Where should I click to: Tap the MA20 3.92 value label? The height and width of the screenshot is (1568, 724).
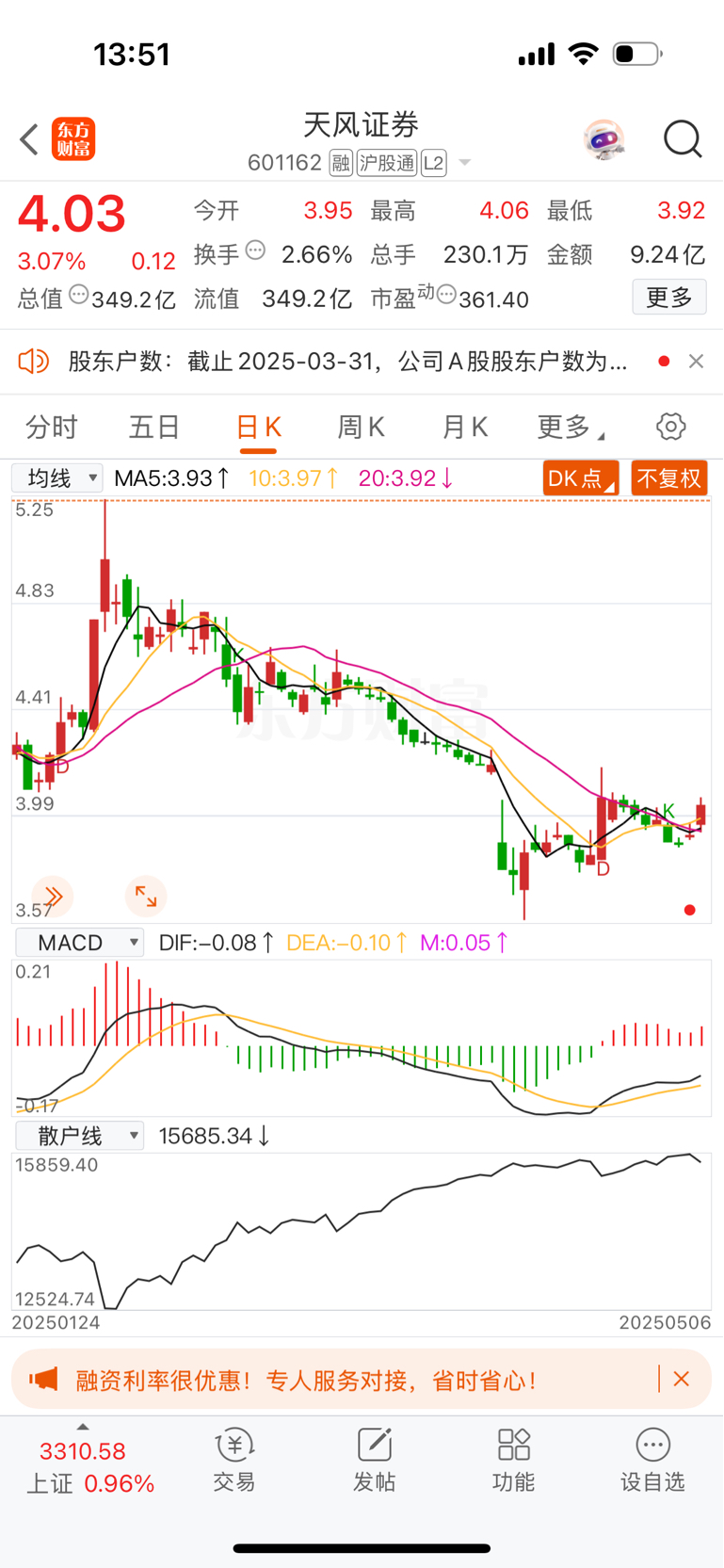pos(407,478)
